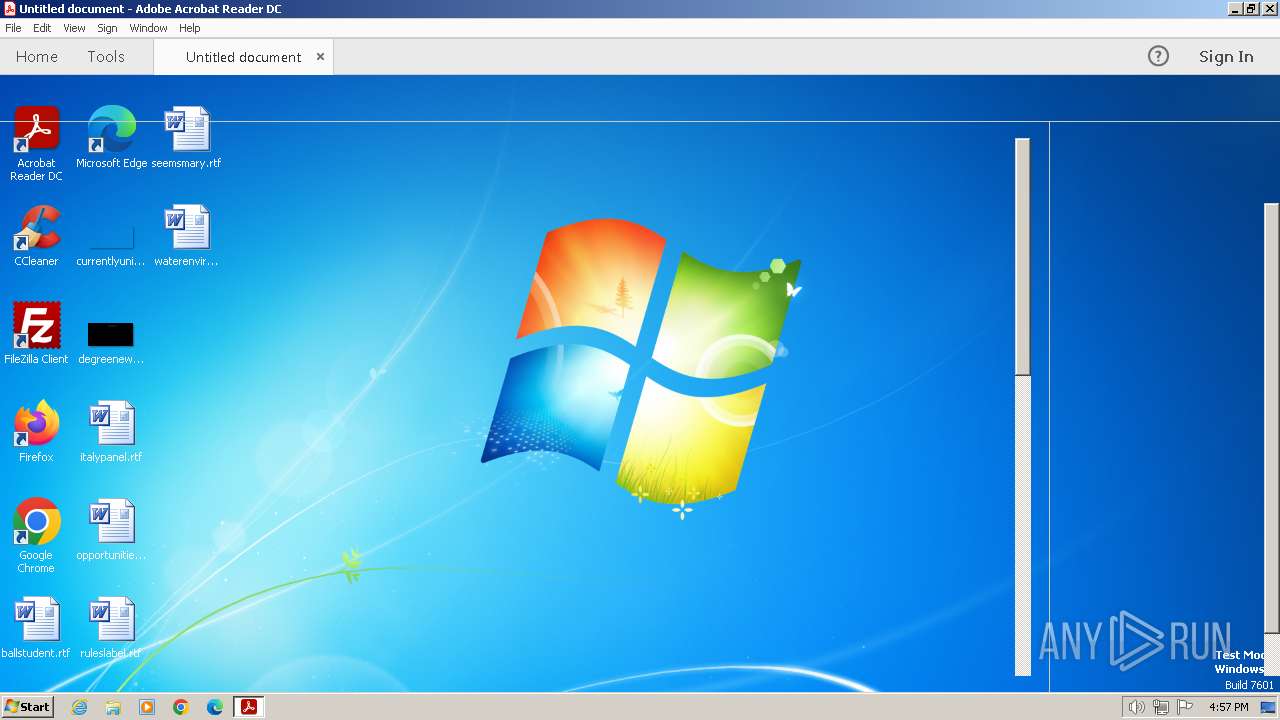Click the Show desktop tray button

pyautogui.click(x=1268, y=707)
